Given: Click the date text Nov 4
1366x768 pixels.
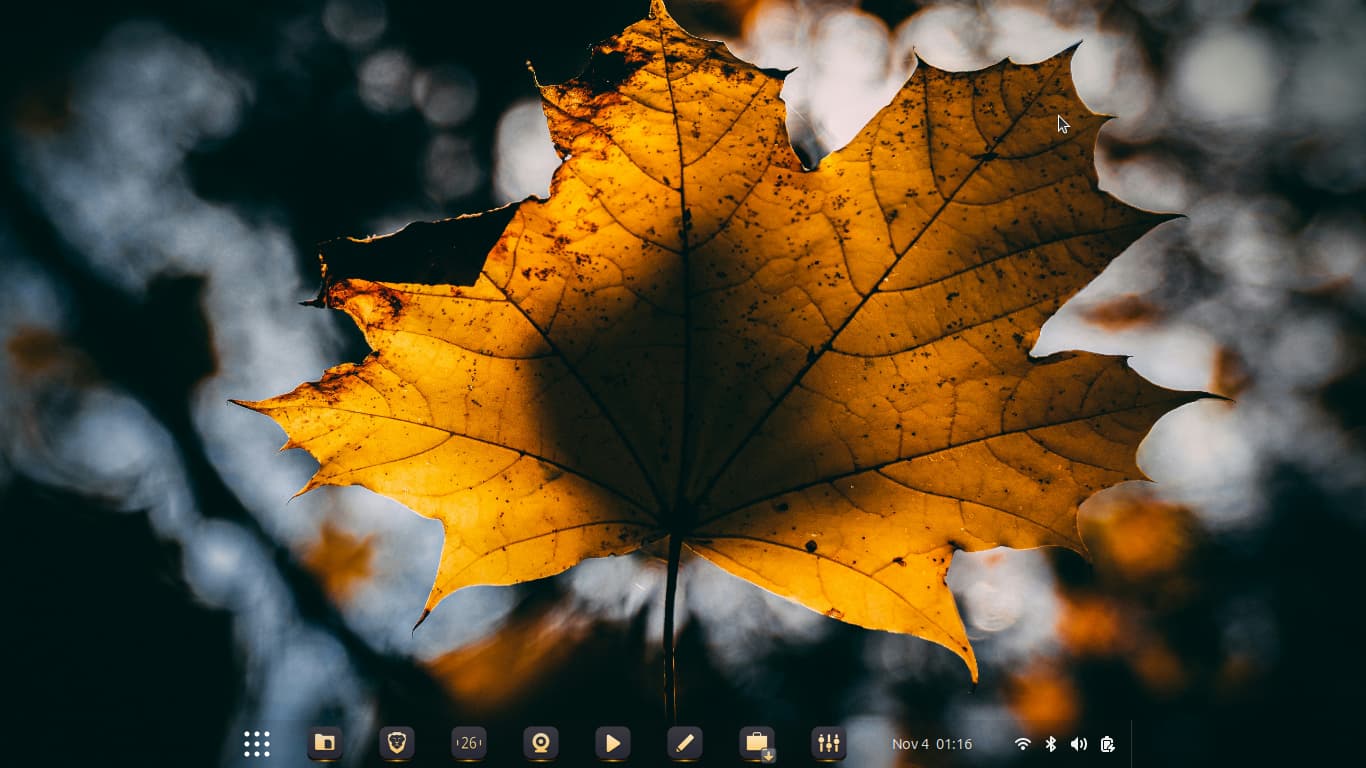Looking at the screenshot, I should point(910,744).
